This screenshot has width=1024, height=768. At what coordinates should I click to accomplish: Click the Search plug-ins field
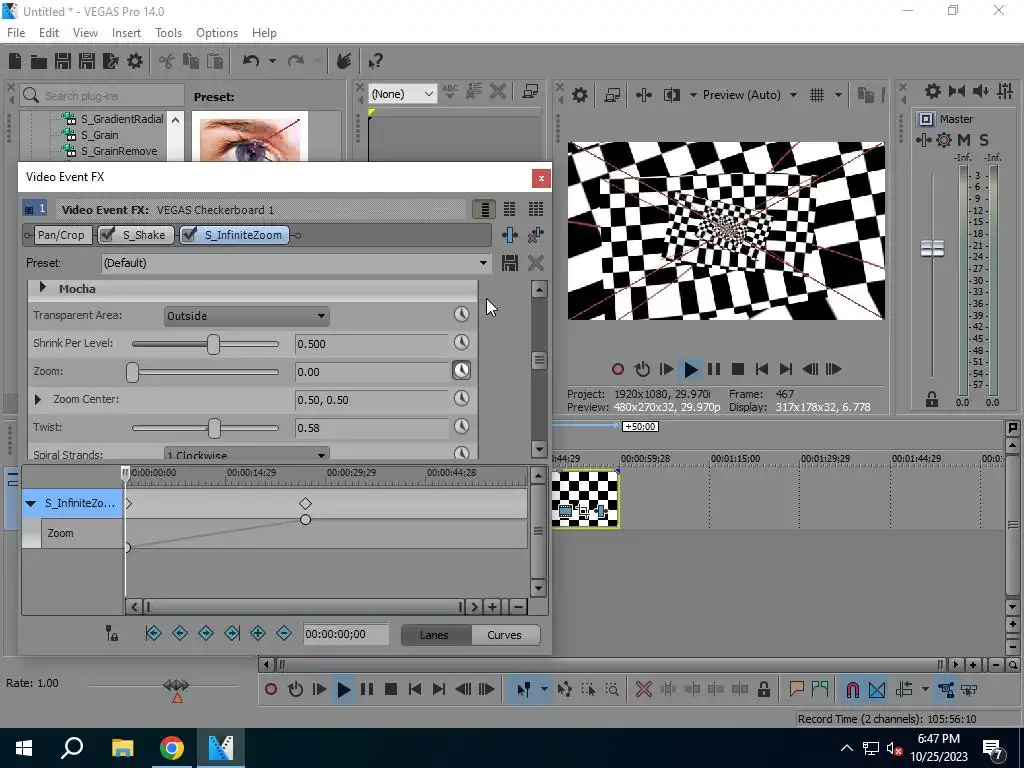(103, 95)
